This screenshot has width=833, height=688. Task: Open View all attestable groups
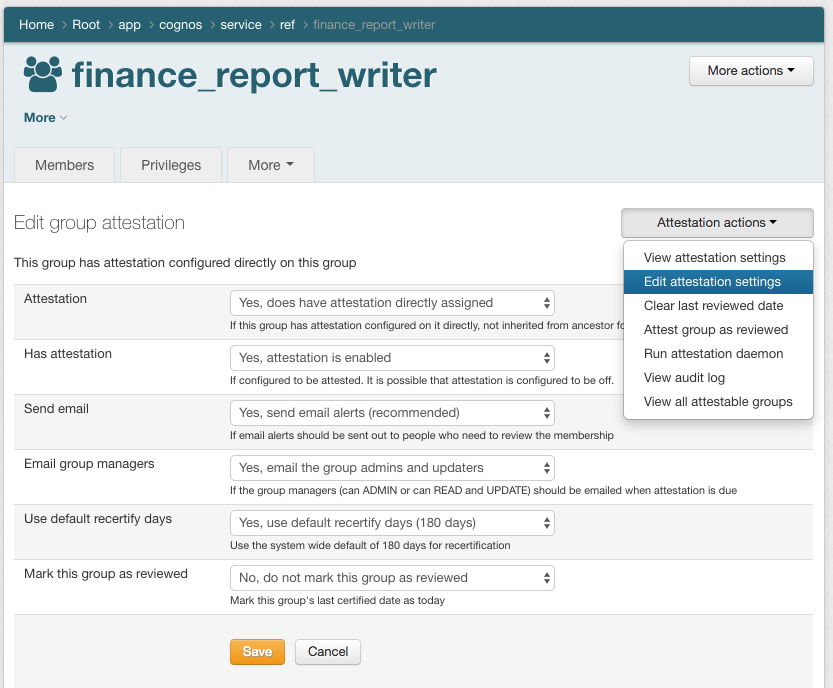pyautogui.click(x=718, y=402)
